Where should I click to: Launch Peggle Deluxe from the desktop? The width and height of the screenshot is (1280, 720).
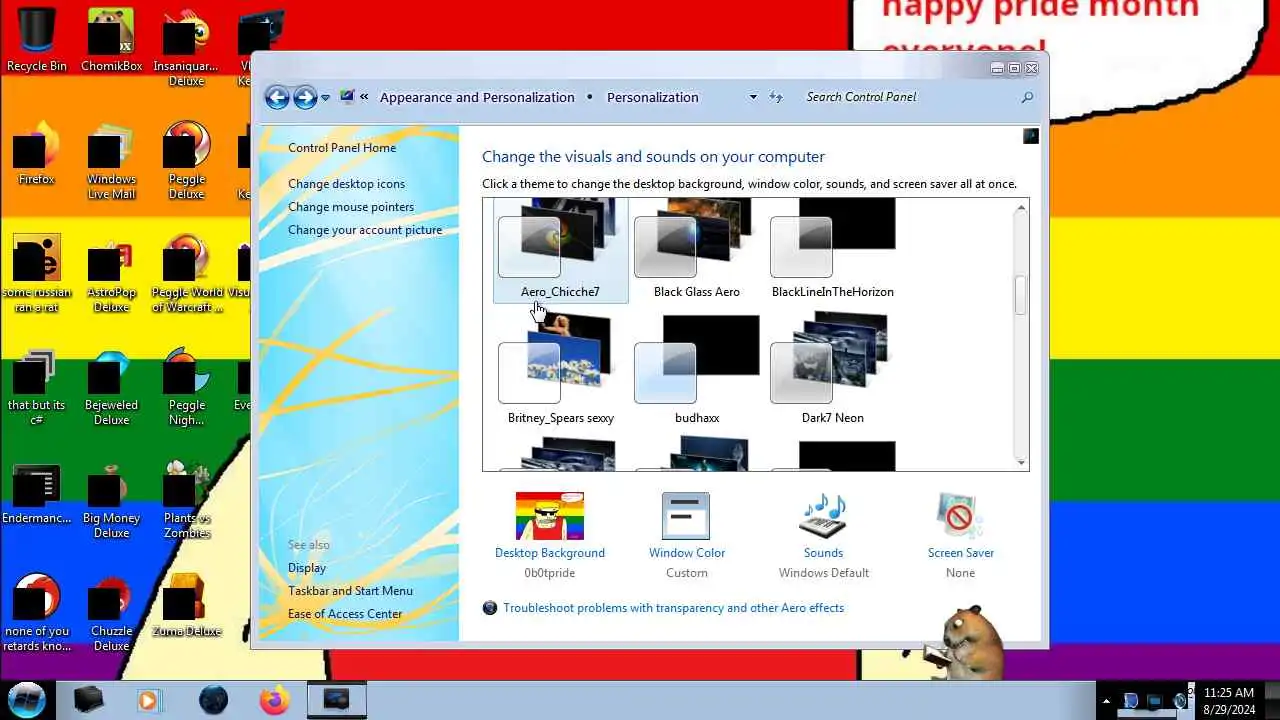186,161
